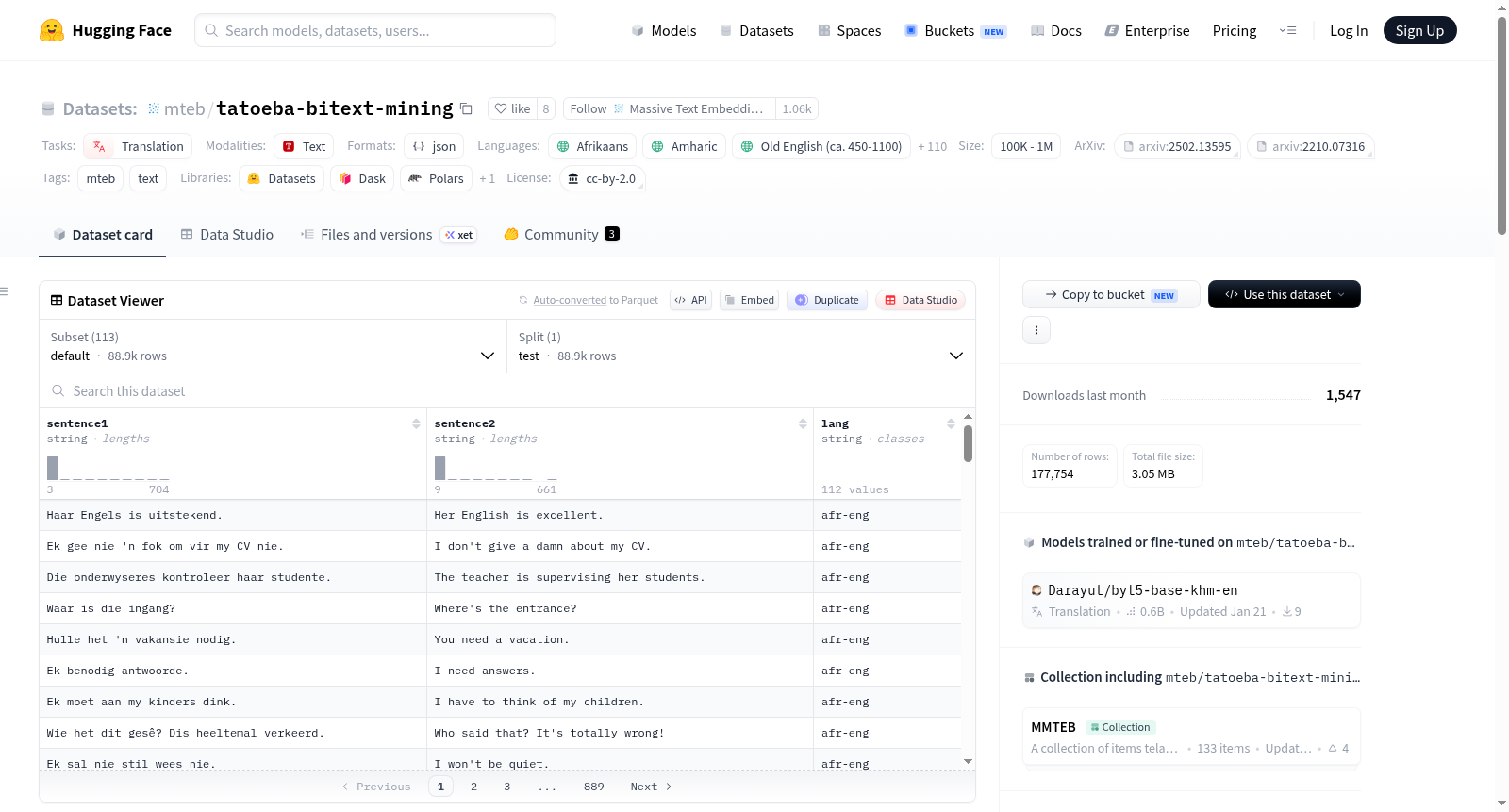Screen dimensions: 1509x812
Task: Expand the Split test dropdown
Action: tap(741, 346)
